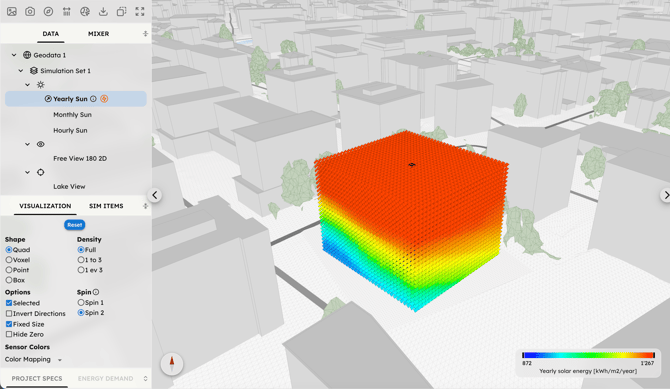Collapse the sun simulations group chevron
This screenshot has width=670, height=389.
pos(28,85)
